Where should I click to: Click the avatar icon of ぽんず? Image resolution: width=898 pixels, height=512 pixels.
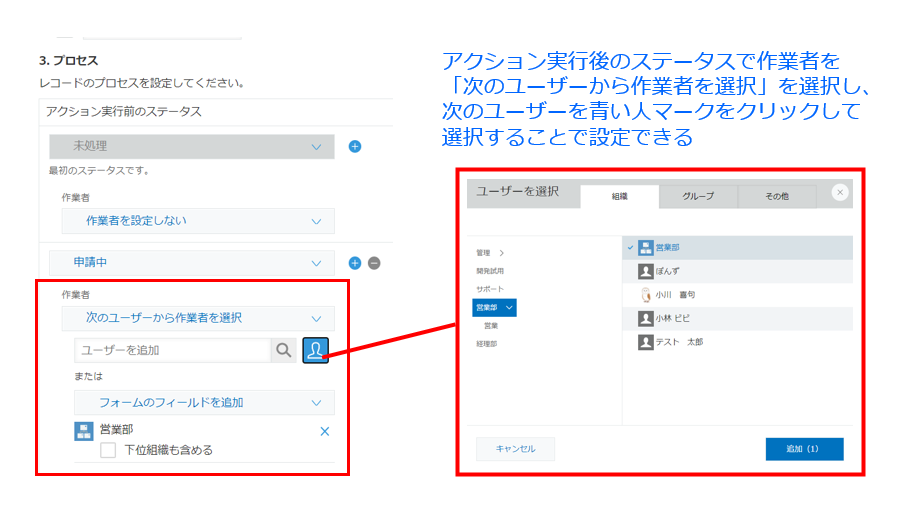[x=645, y=271]
